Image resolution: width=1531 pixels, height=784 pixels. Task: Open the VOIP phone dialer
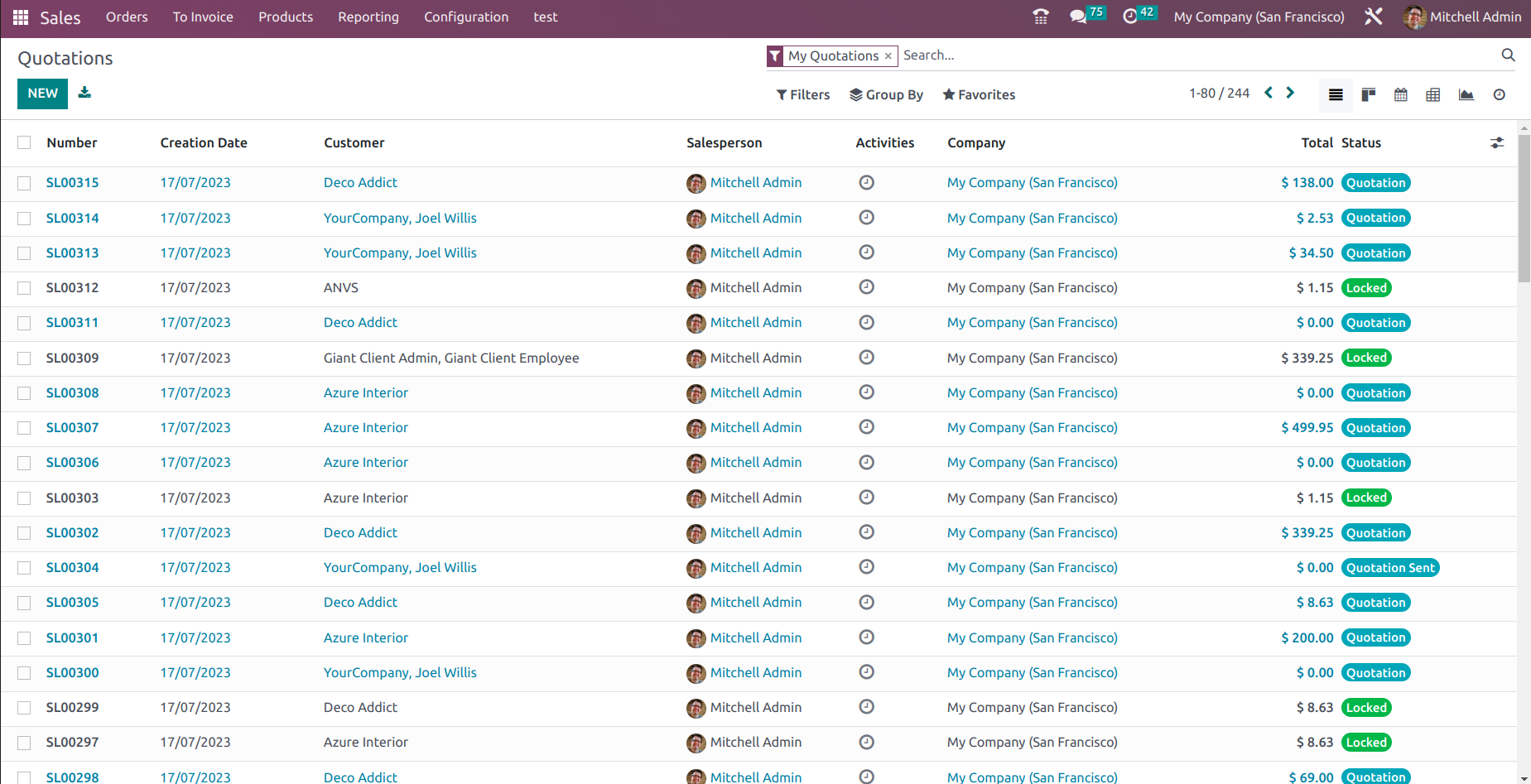[x=1040, y=16]
